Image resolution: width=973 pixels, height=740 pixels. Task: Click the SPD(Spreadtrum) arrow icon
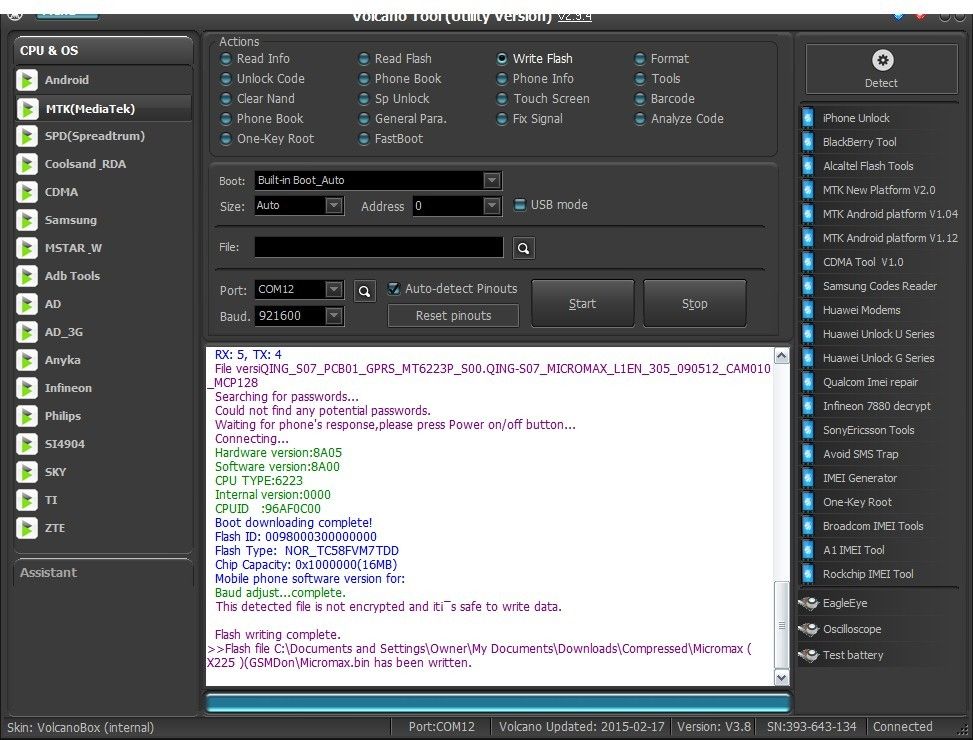27,136
